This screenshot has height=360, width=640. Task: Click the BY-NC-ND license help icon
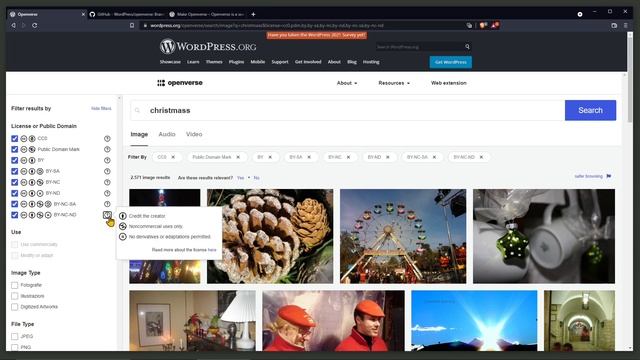tap(107, 215)
